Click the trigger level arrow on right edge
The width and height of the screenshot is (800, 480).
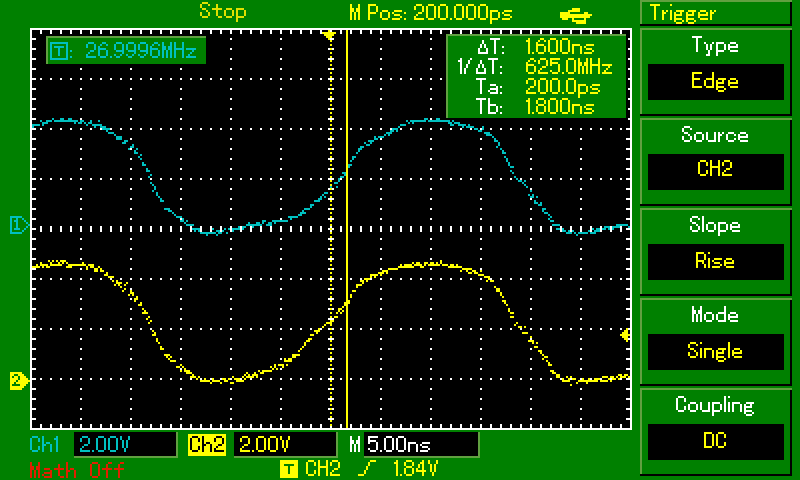coord(626,334)
